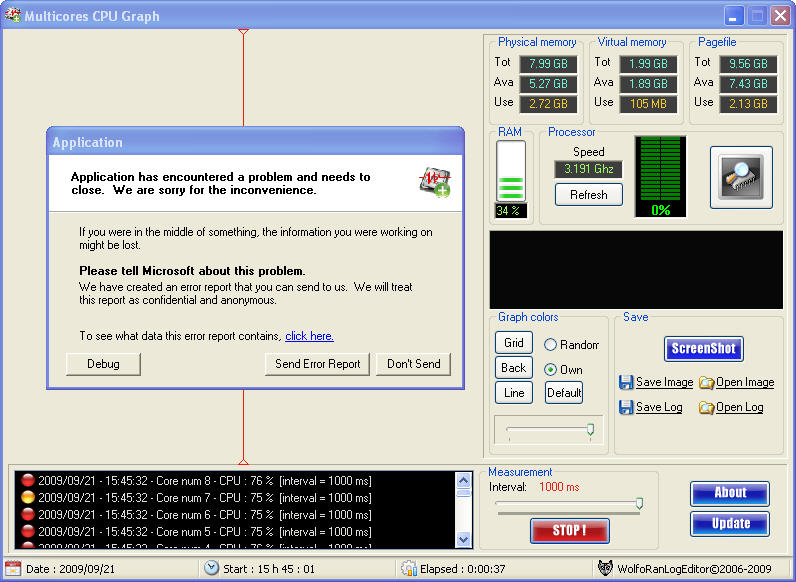This screenshot has height=582, width=796.
Task: Click the Save Log floppy disk icon
Action: click(x=626, y=407)
